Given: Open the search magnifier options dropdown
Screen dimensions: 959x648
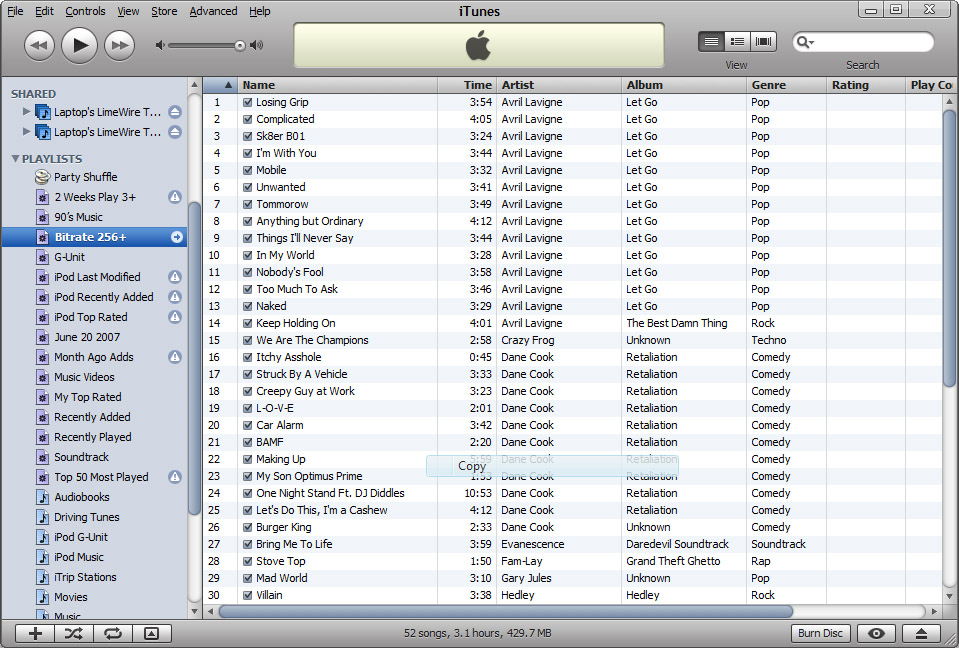Looking at the screenshot, I should click(805, 42).
